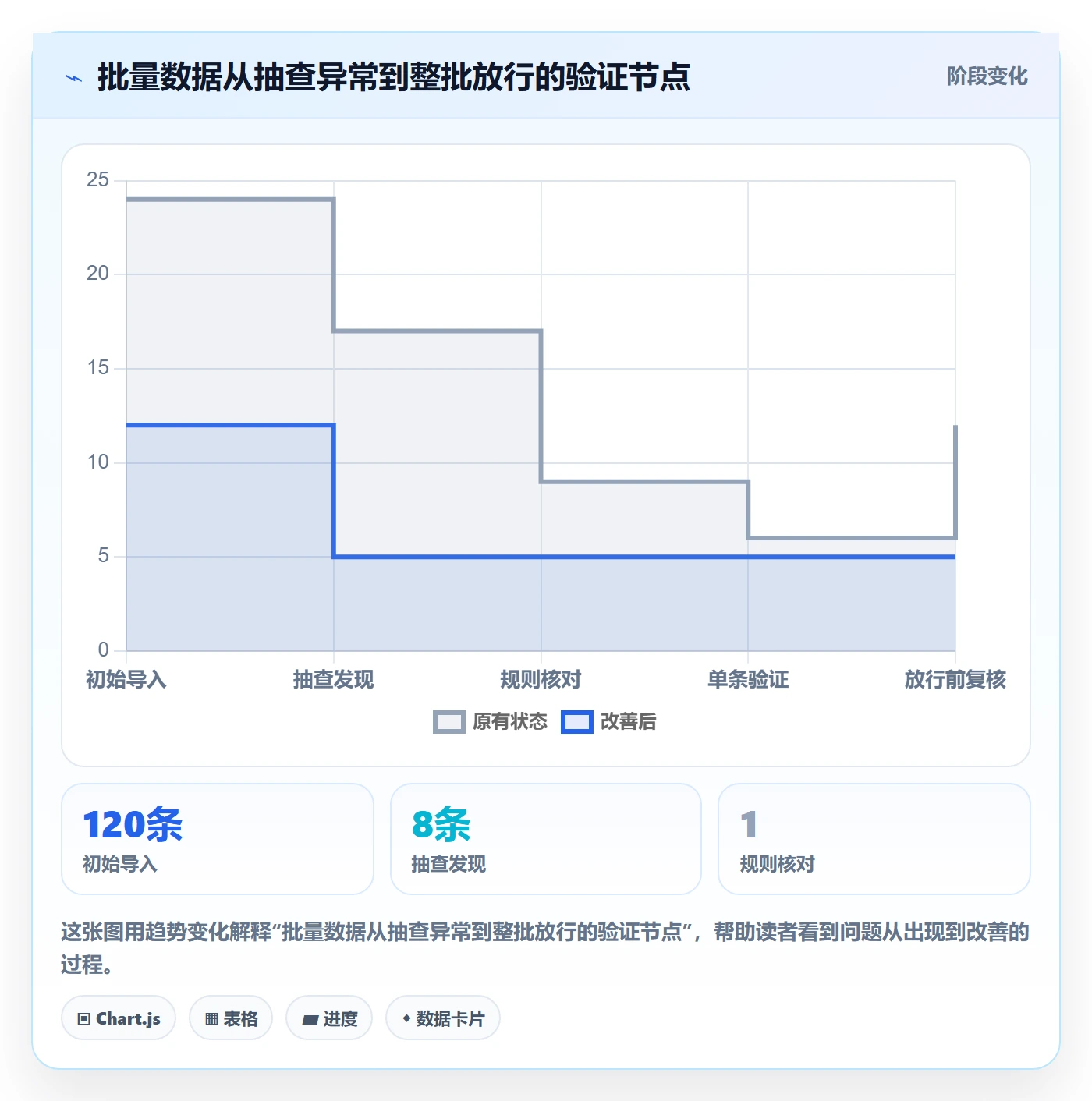Click the 原有状态 legend label
Viewport: 1092px width, 1101px height.
[x=510, y=722]
